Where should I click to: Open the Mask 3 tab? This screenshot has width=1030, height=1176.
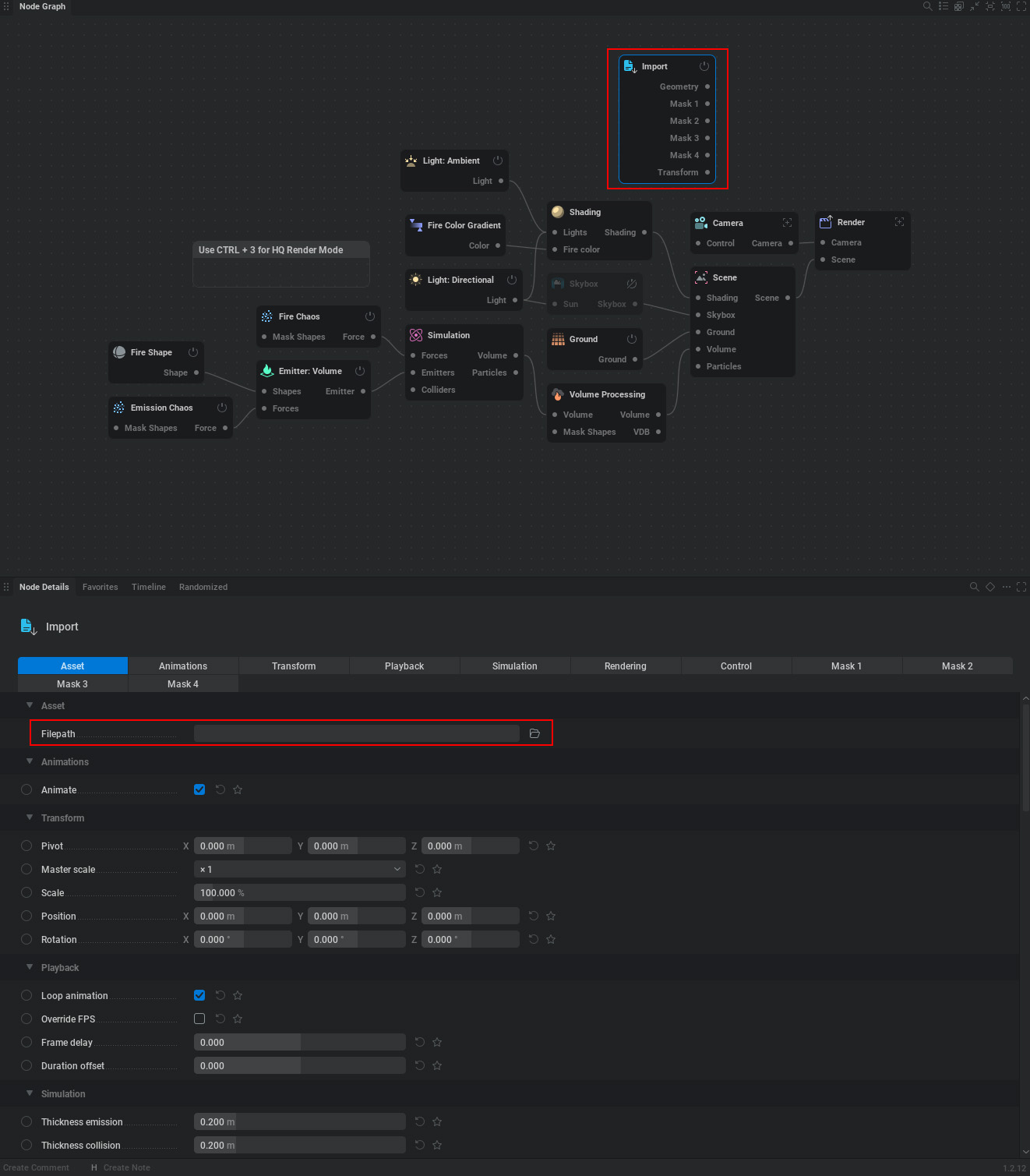[x=72, y=683]
